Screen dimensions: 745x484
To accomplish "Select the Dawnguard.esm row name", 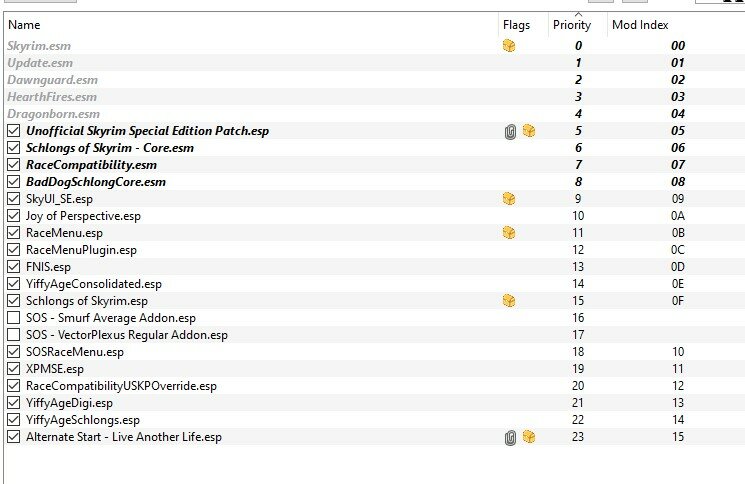I will 52,80.
